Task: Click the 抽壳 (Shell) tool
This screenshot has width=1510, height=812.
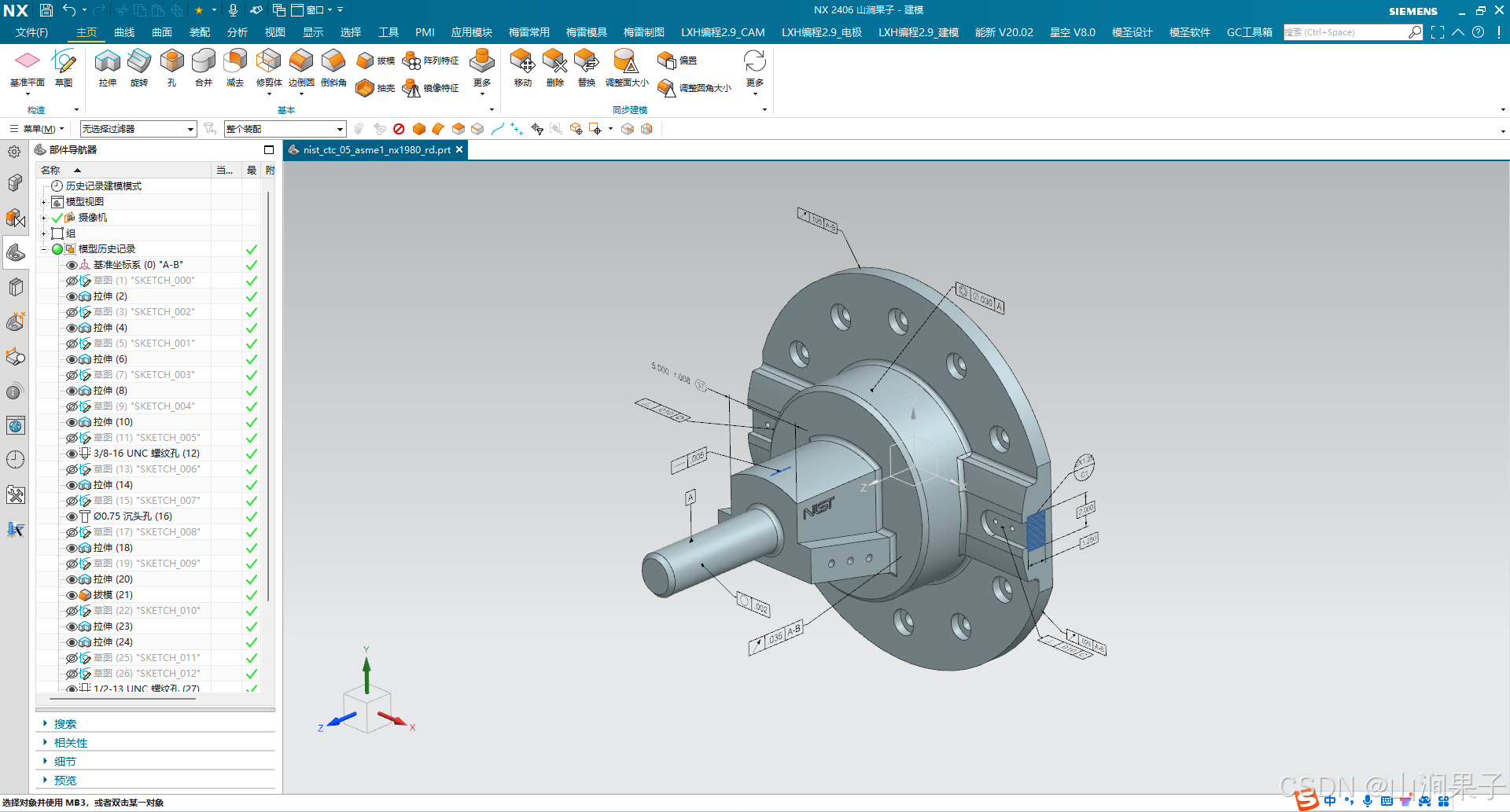Action: pos(375,88)
